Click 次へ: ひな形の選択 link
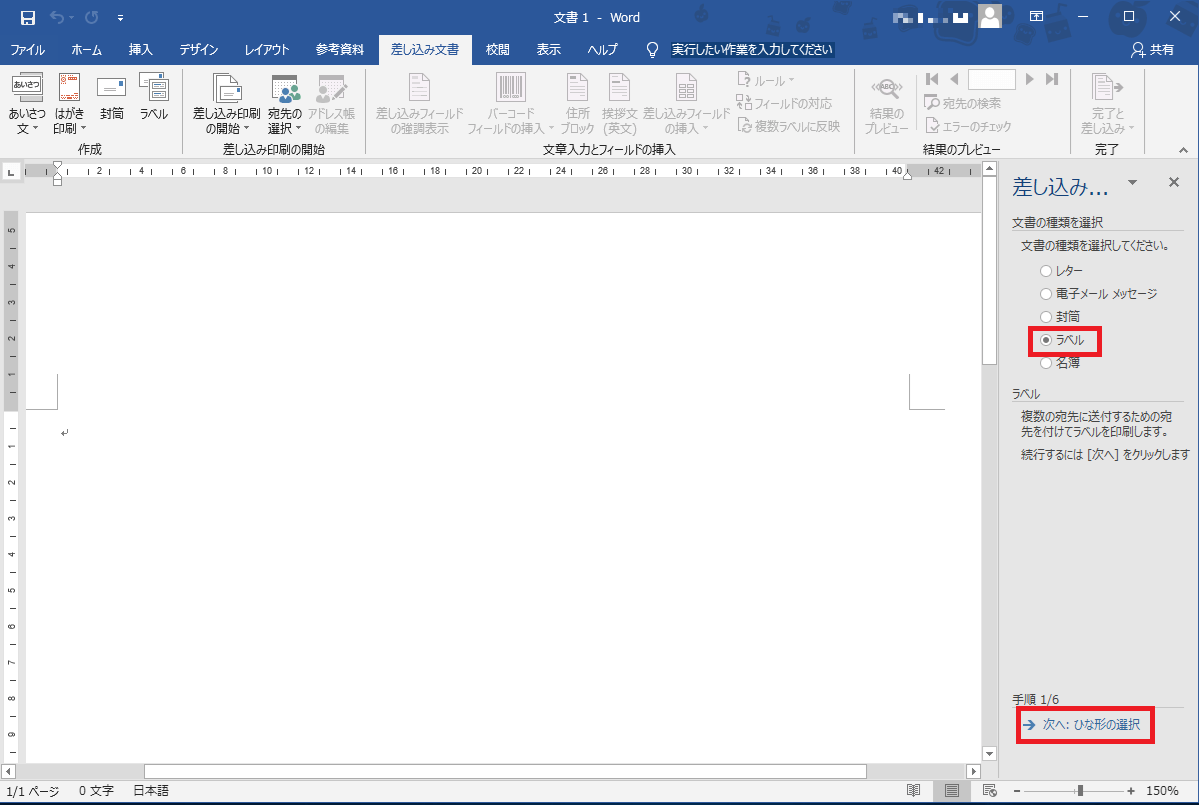This screenshot has height=805, width=1199. (1090, 724)
